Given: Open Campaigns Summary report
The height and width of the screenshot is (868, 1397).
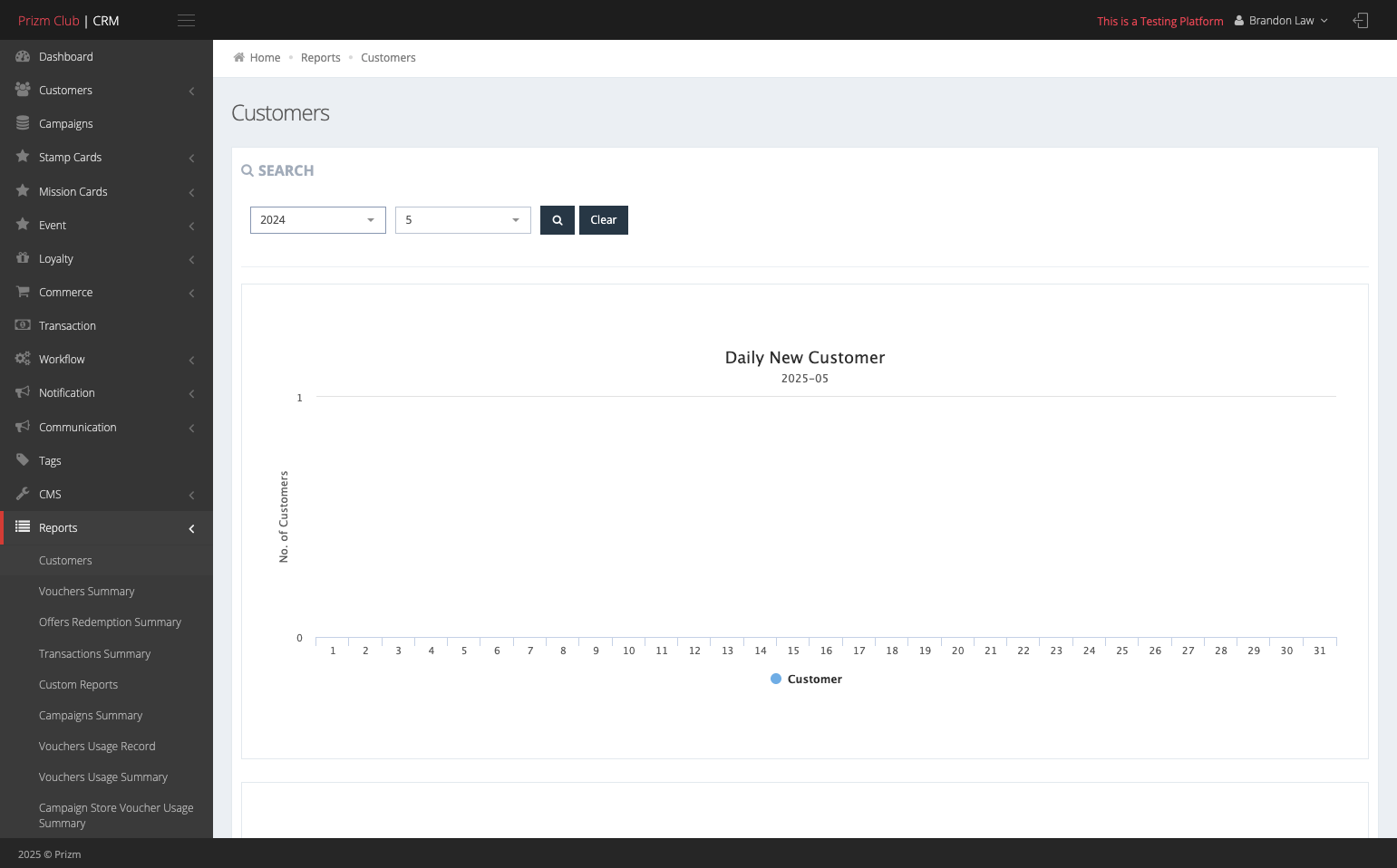Looking at the screenshot, I should tap(91, 716).
